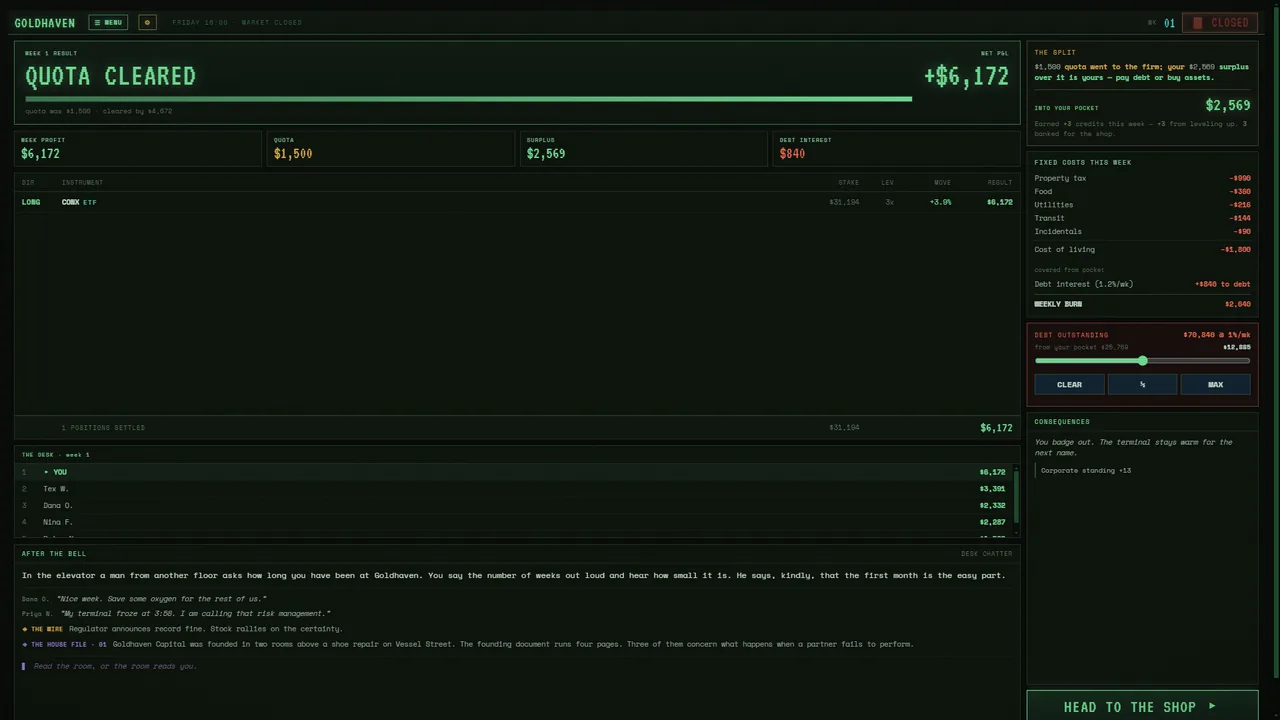1280x720 pixels.
Task: Open the Menu button
Action: pos(108,22)
